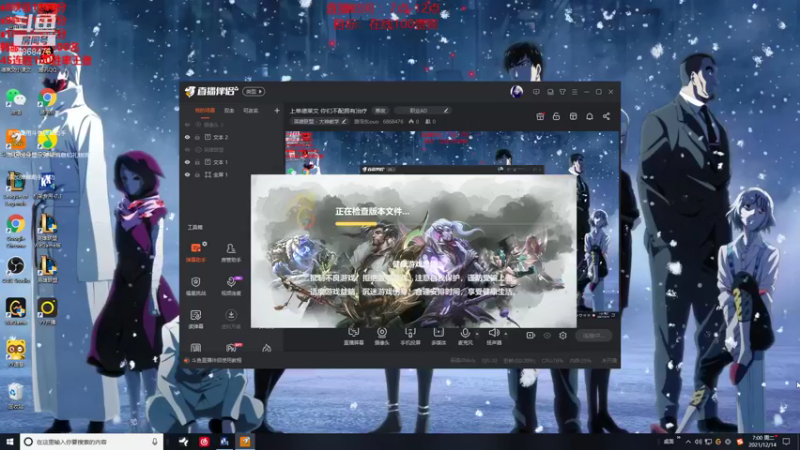
Task: Open the clock in system tray
Action: coord(763,441)
